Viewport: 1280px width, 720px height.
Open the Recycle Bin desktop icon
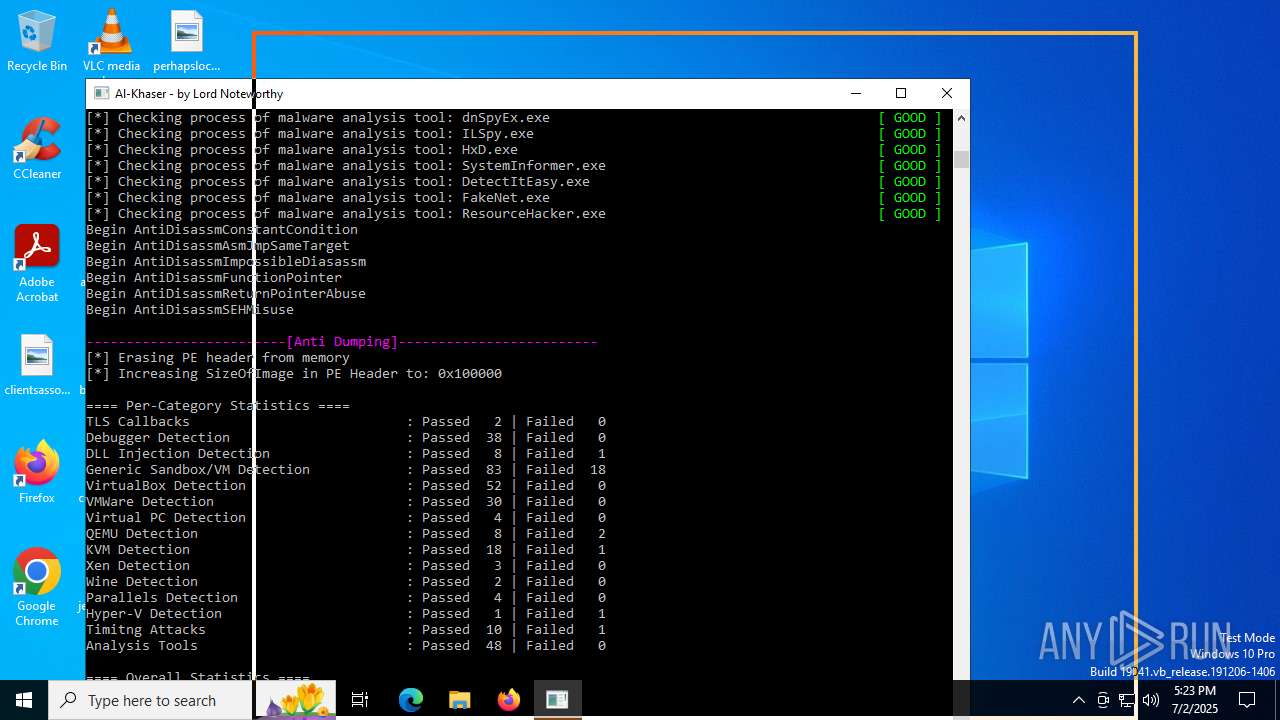point(37,42)
